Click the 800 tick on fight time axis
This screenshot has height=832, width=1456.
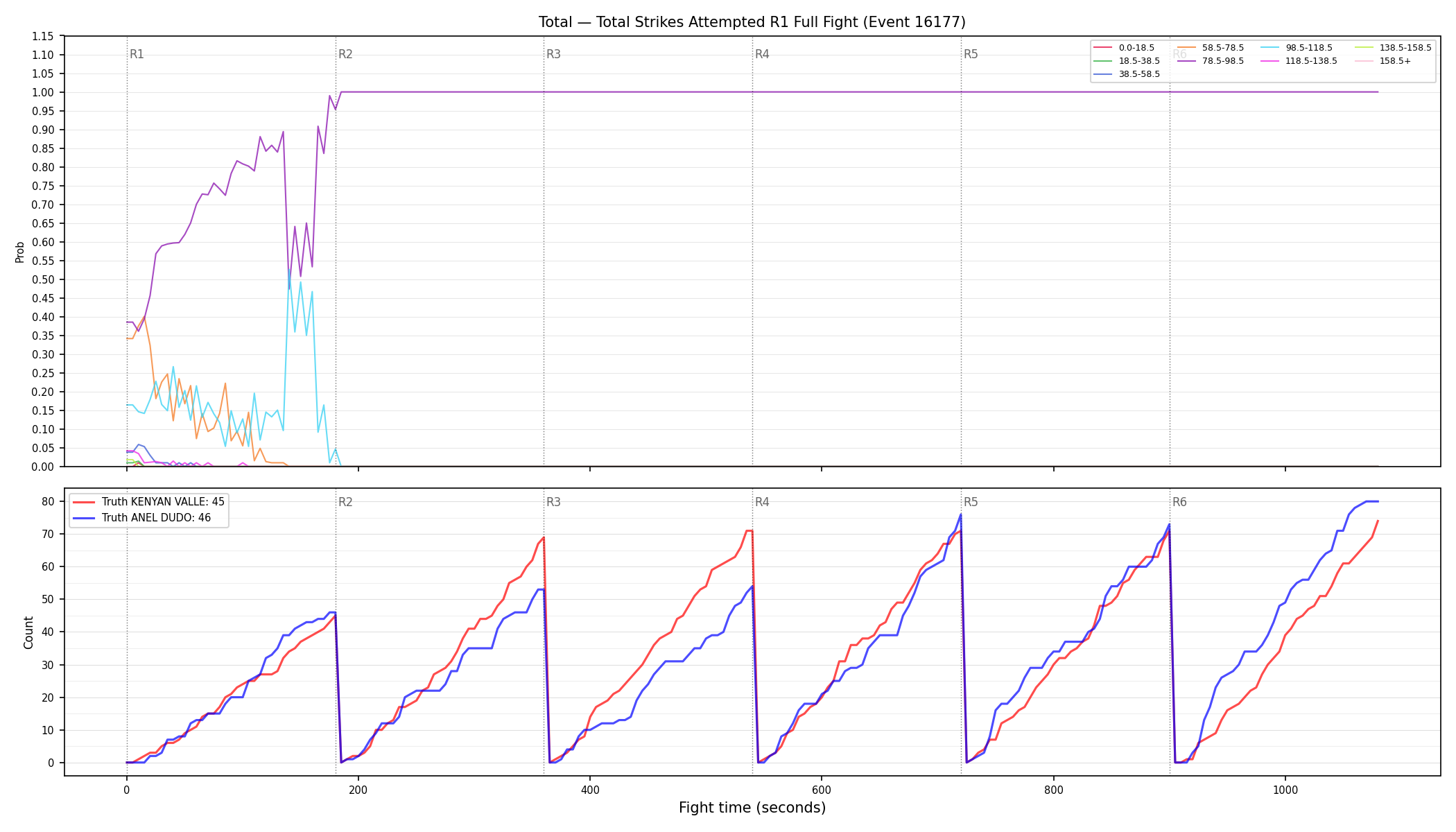(x=1054, y=790)
